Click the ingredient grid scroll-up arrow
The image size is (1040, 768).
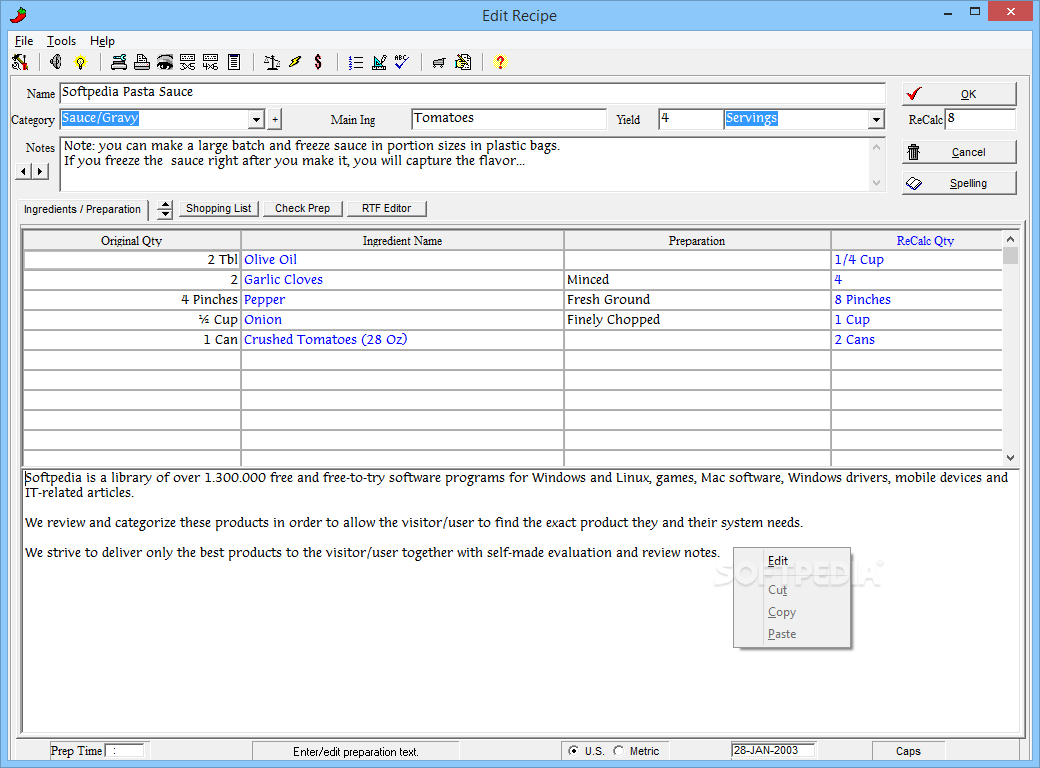point(1010,239)
